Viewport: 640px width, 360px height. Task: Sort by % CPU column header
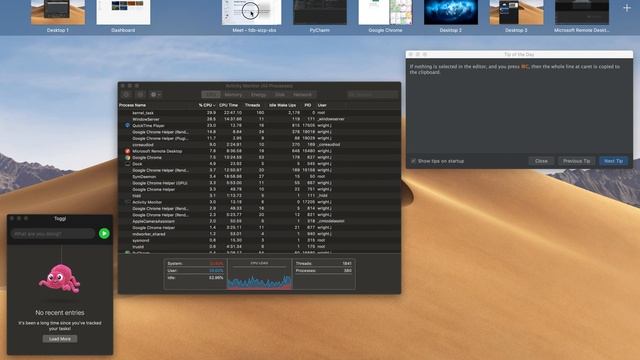click(x=207, y=105)
